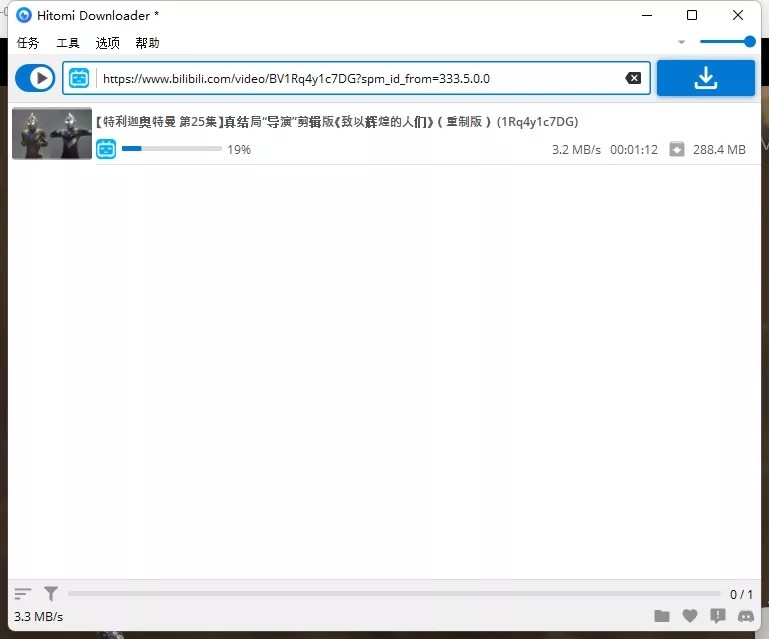The image size is (769, 639).
Task: Open the Discord icon link
Action: [746, 616]
